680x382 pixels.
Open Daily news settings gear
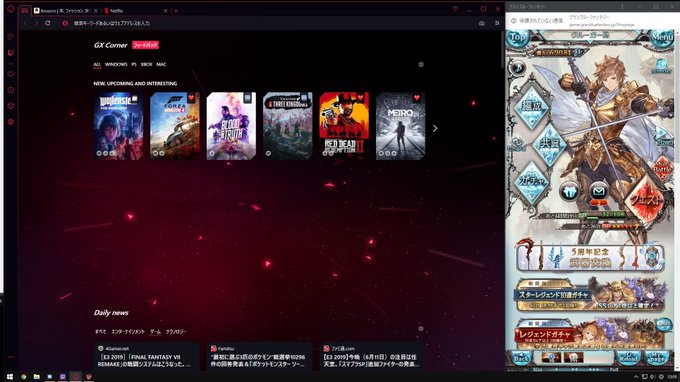point(421,328)
